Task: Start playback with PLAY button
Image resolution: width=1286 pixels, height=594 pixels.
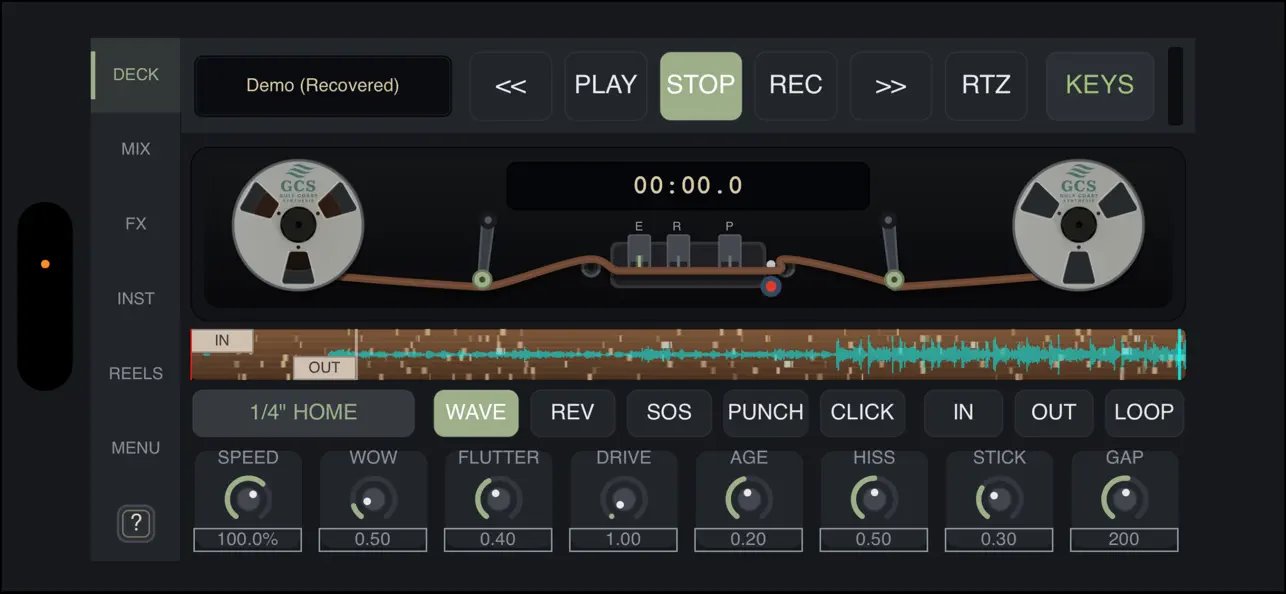Action: (x=606, y=86)
